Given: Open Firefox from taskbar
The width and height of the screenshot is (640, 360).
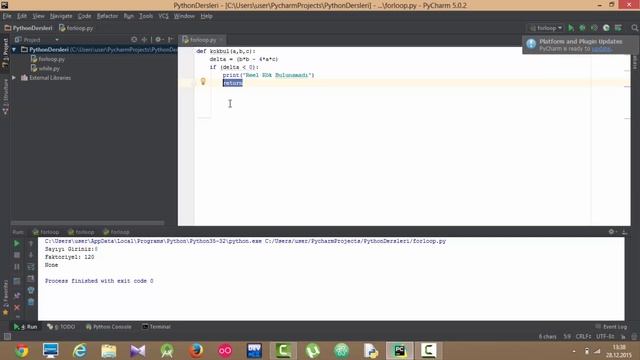Looking at the screenshot, I should tap(196, 351).
